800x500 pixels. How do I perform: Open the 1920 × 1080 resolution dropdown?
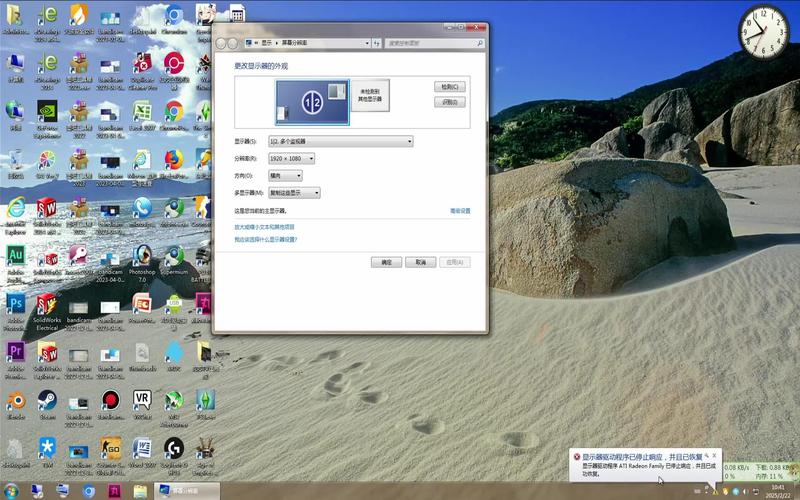[x=291, y=158]
